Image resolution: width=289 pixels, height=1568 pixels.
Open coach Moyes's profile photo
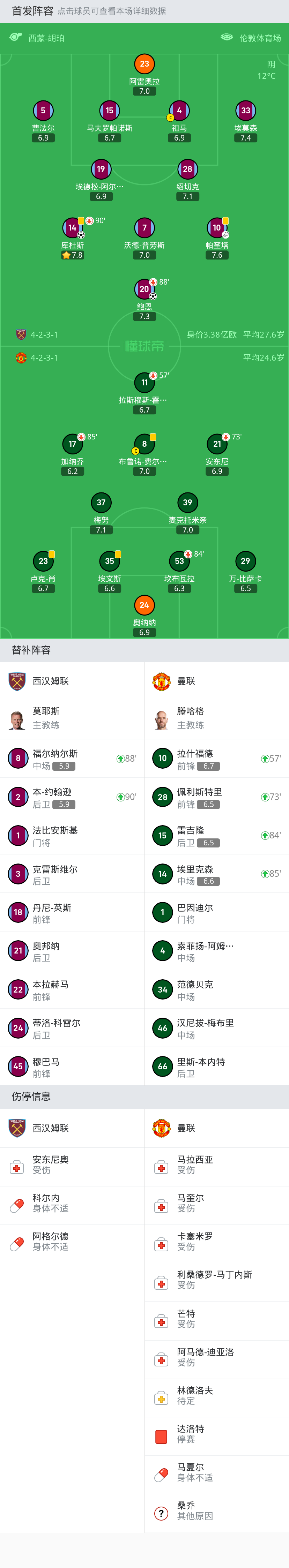click(17, 719)
